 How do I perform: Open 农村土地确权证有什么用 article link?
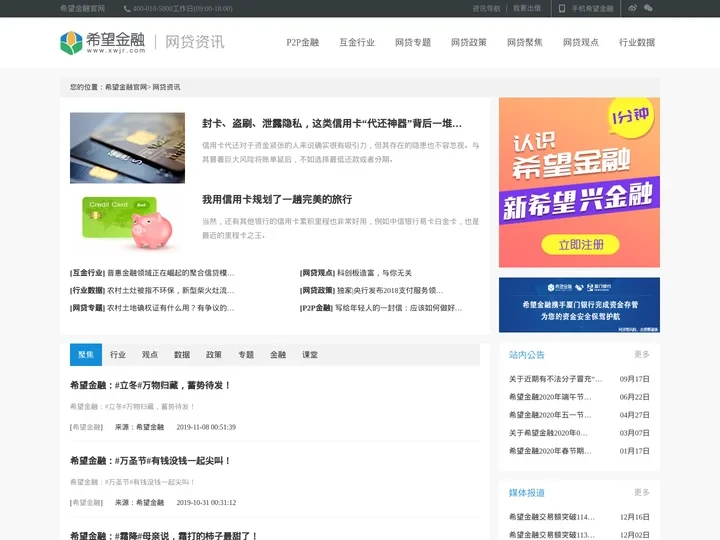tap(171, 308)
